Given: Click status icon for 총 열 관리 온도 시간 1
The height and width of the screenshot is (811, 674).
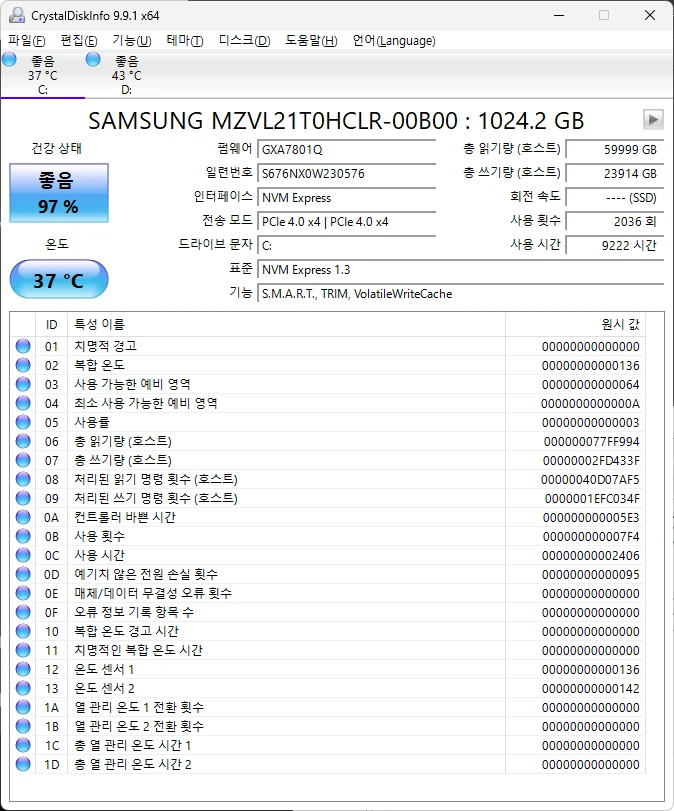Looking at the screenshot, I should coord(23,745).
